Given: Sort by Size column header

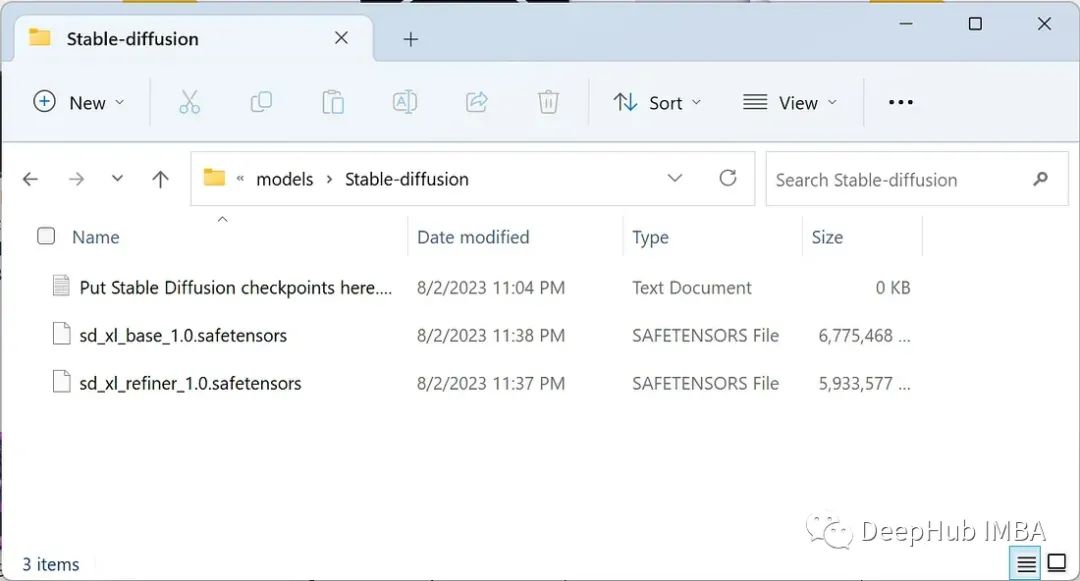Looking at the screenshot, I should click(x=827, y=237).
